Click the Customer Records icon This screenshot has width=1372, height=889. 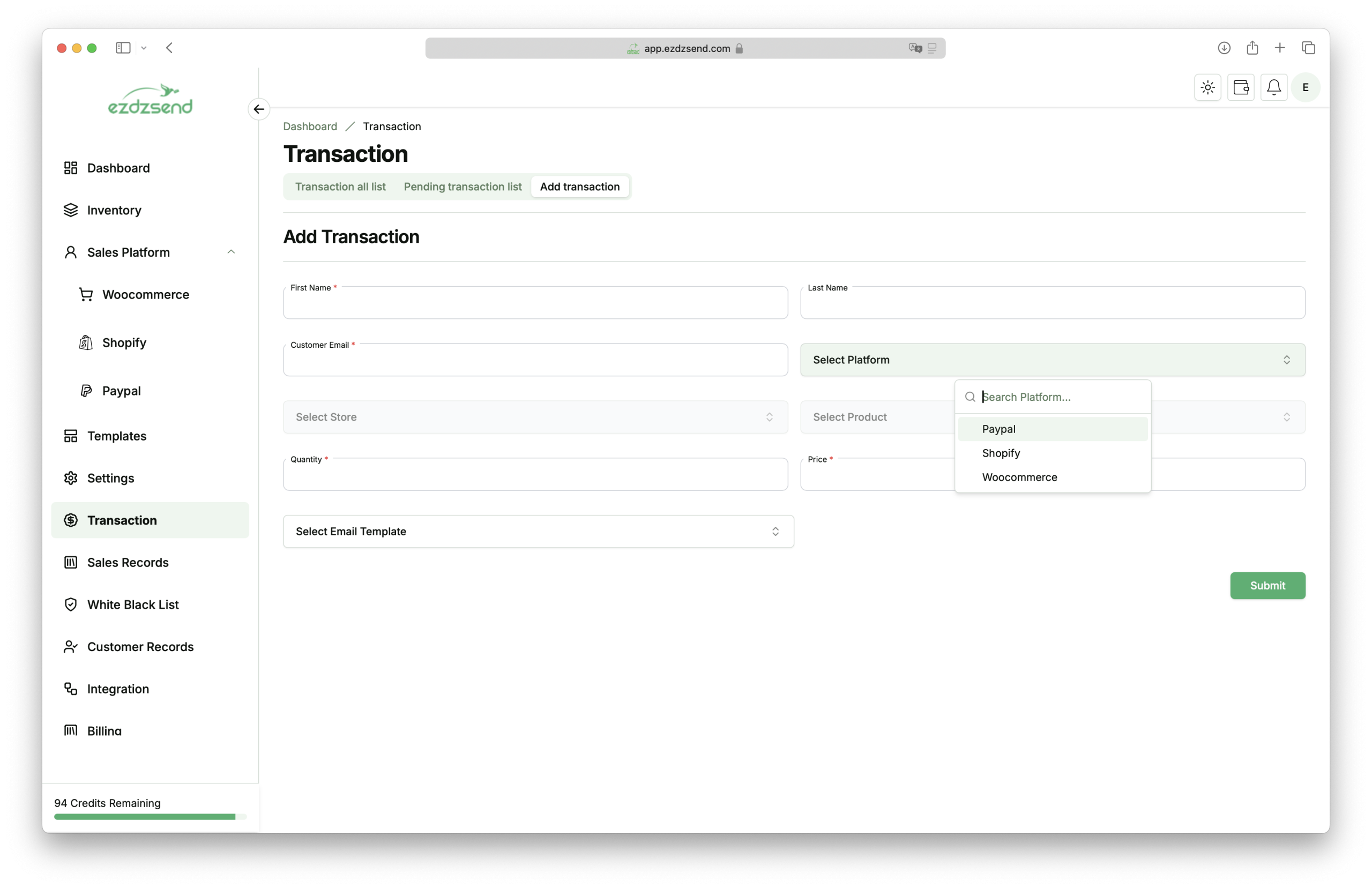pos(71,647)
